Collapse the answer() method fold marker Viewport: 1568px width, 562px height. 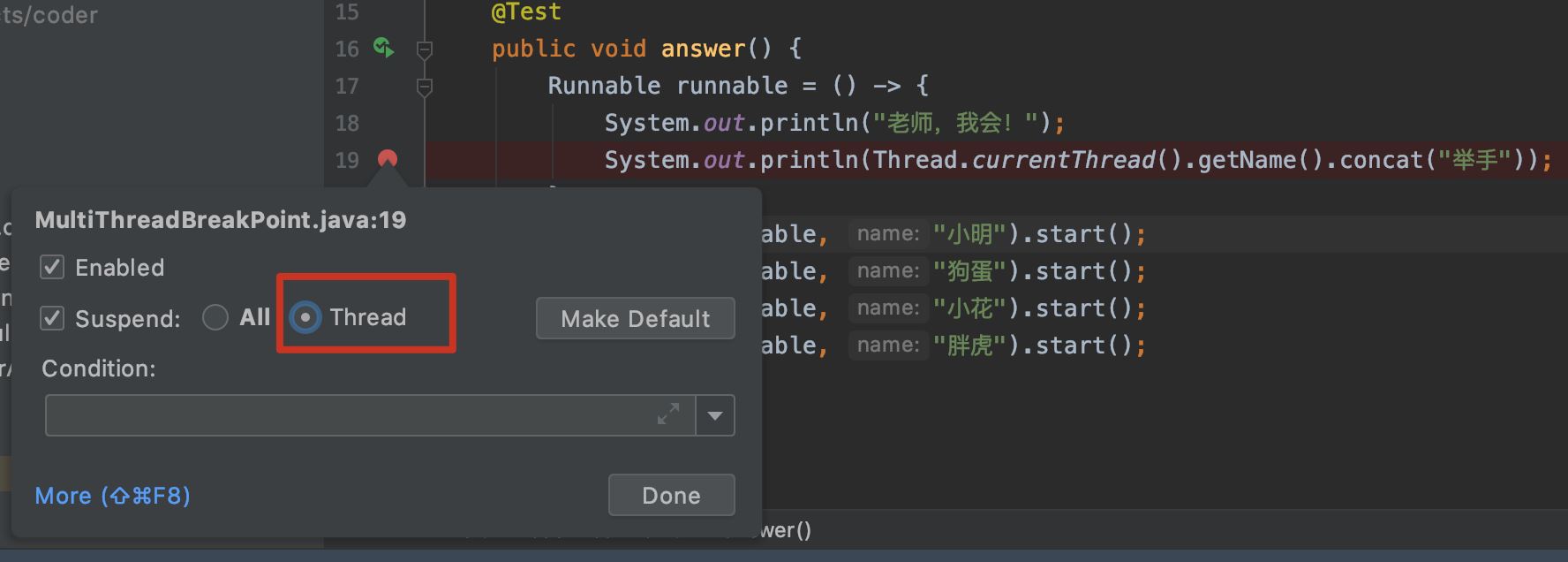(425, 49)
